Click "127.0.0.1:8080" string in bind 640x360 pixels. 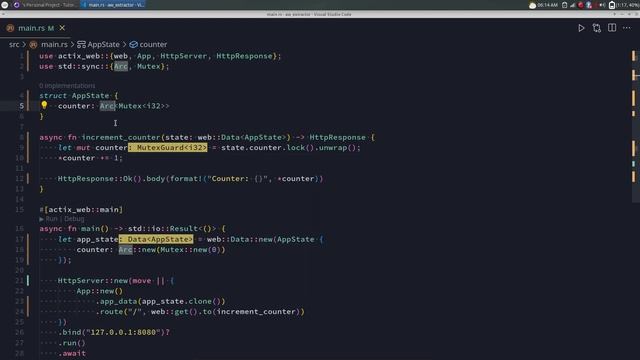(x=123, y=332)
